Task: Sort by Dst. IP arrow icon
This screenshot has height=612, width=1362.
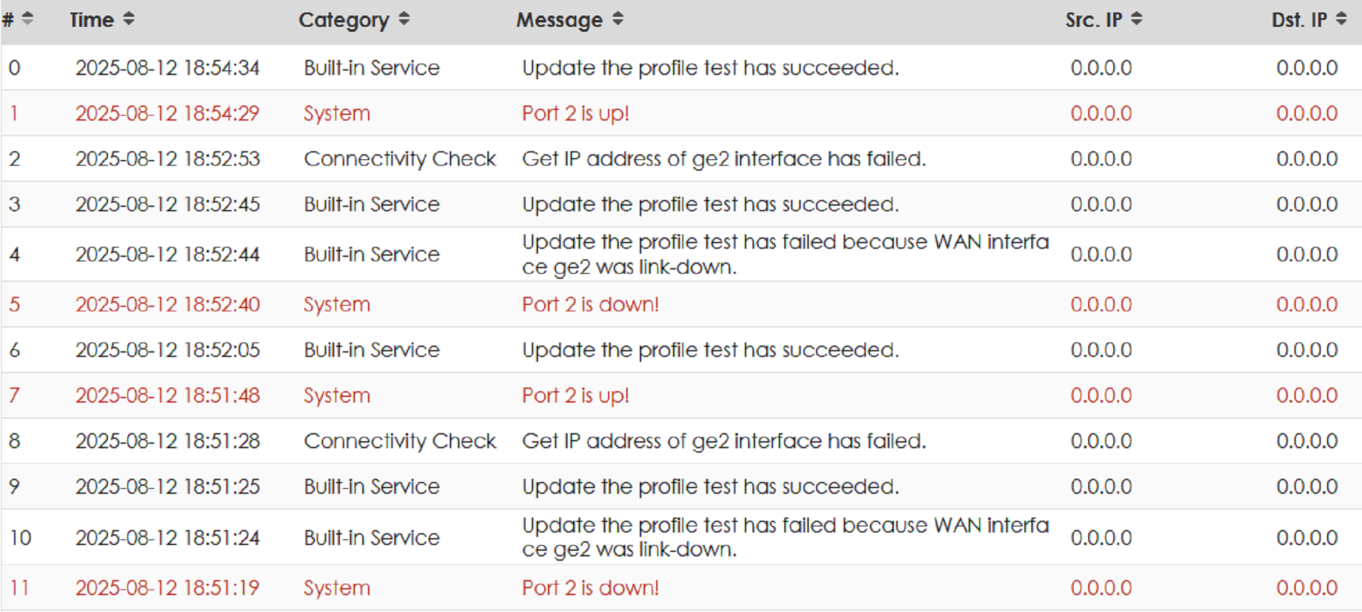Action: point(1341,19)
